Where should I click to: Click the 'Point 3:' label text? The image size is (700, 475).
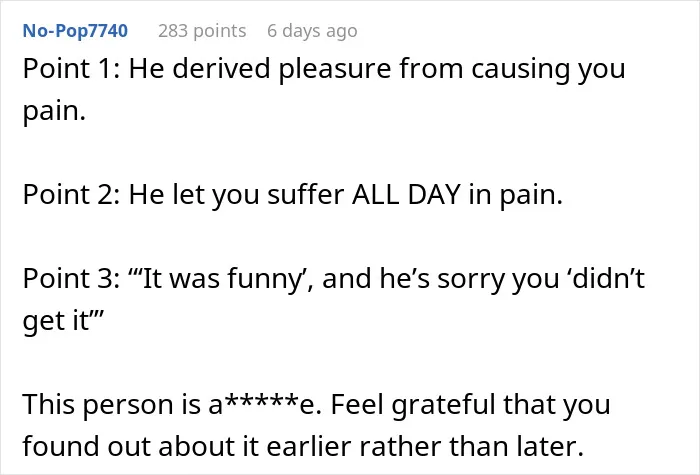tap(71, 279)
